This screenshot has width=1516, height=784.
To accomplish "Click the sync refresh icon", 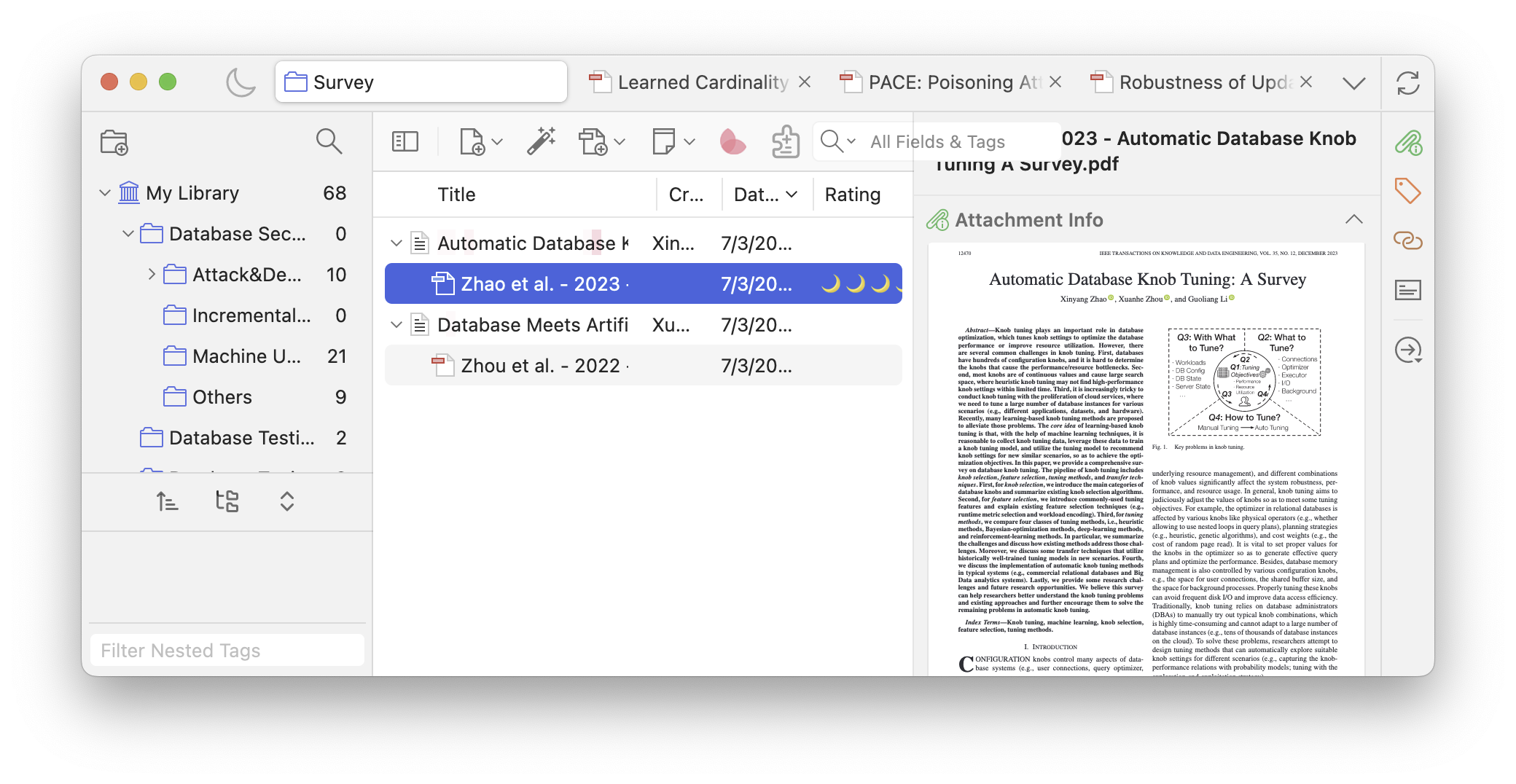I will pos(1407,82).
